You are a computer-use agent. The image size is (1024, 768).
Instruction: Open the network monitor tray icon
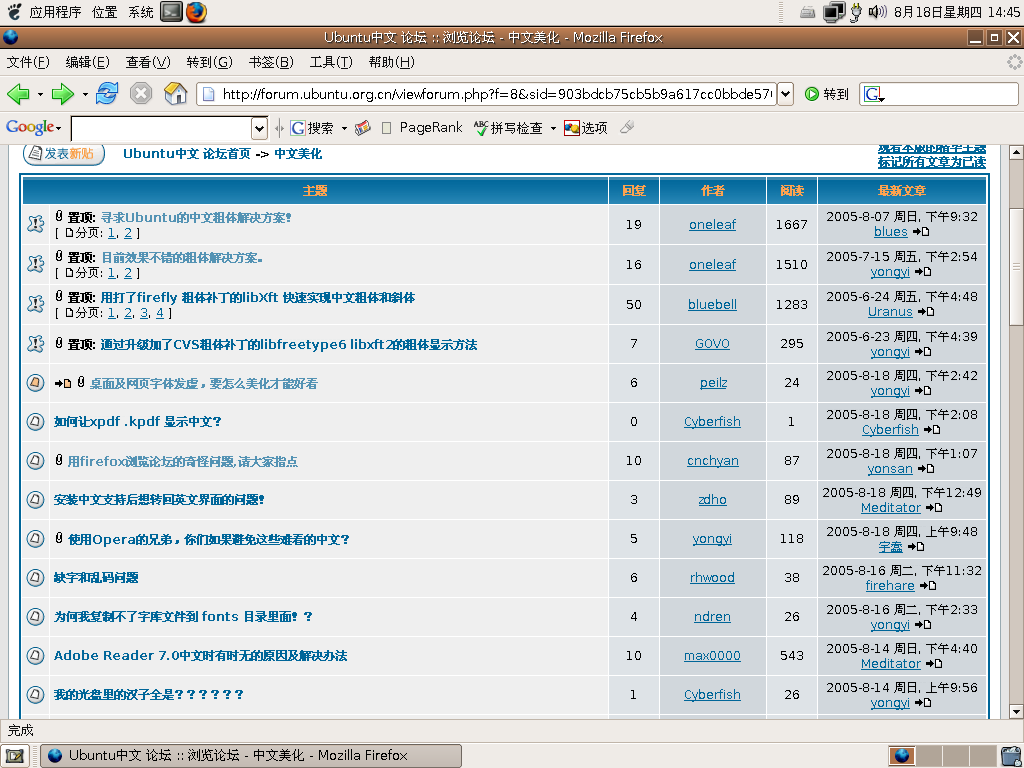834,12
